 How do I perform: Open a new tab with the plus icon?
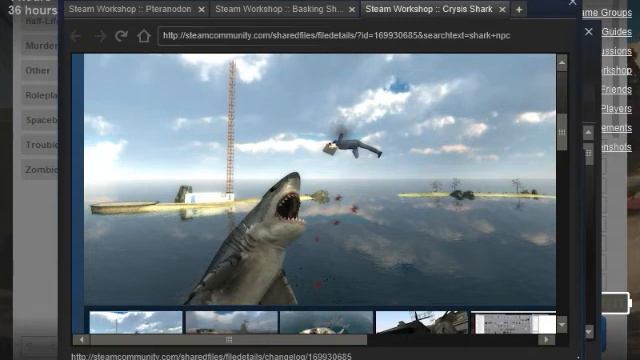(519, 9)
